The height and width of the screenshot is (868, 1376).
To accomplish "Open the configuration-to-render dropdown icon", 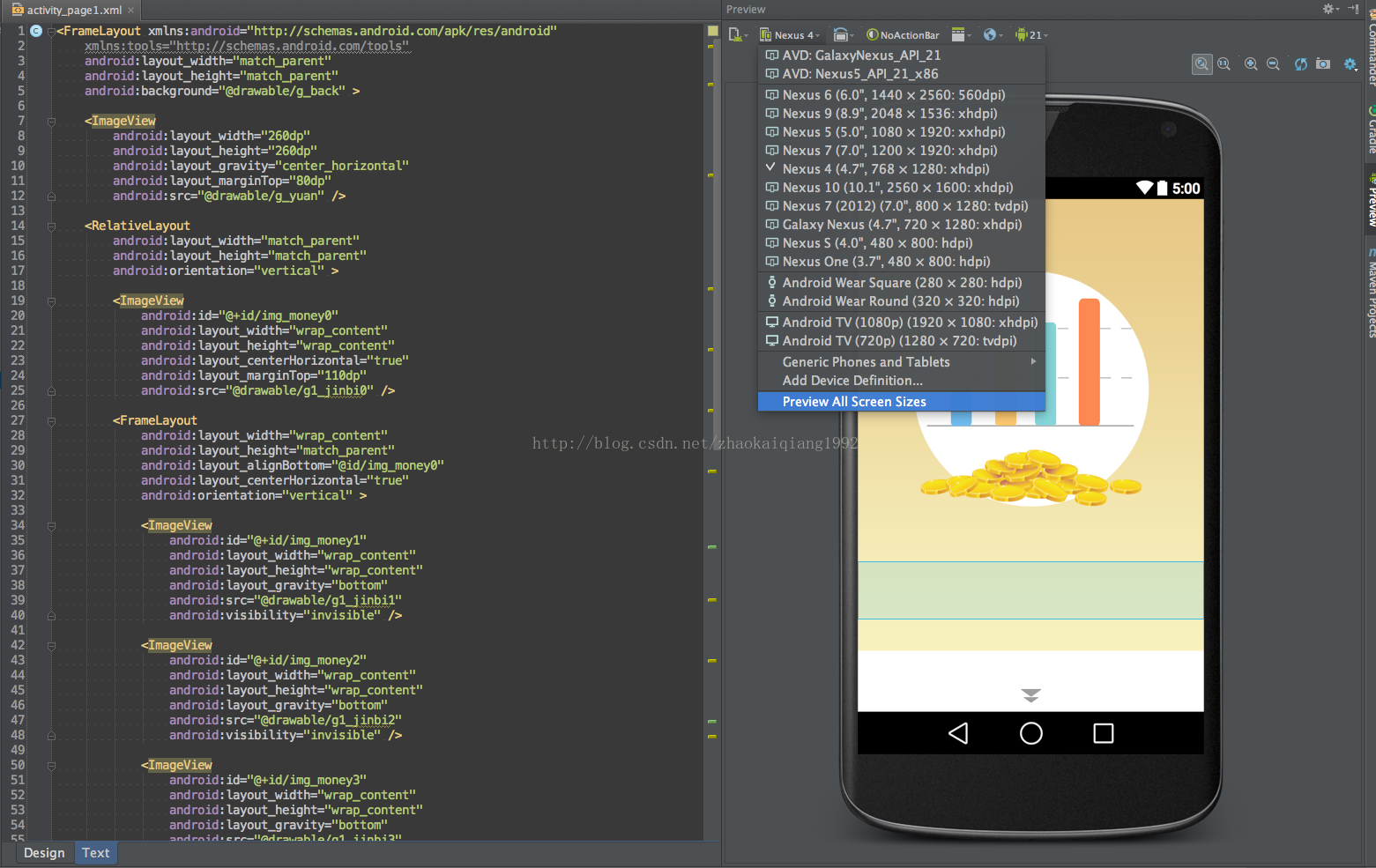I will coord(738,35).
